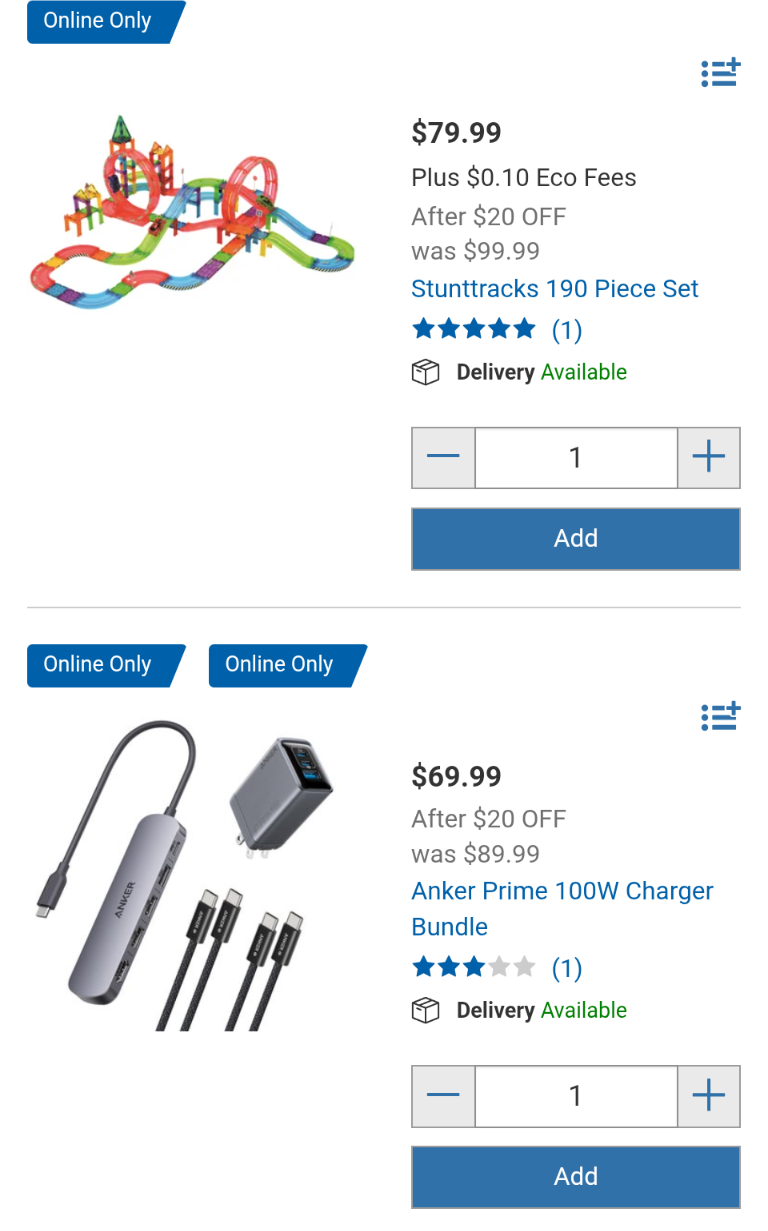
Task: Click the delivery box icon for Anker bundle
Action: point(426,1010)
